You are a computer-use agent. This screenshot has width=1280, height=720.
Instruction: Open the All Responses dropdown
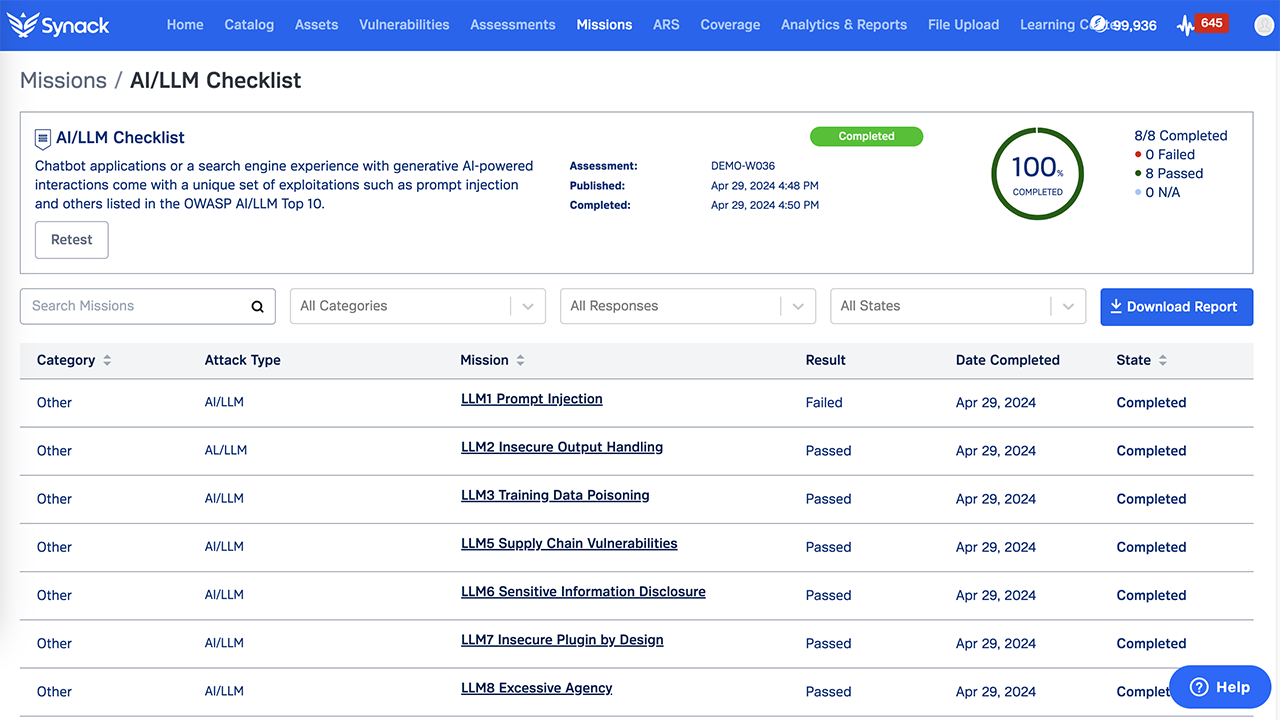click(688, 306)
